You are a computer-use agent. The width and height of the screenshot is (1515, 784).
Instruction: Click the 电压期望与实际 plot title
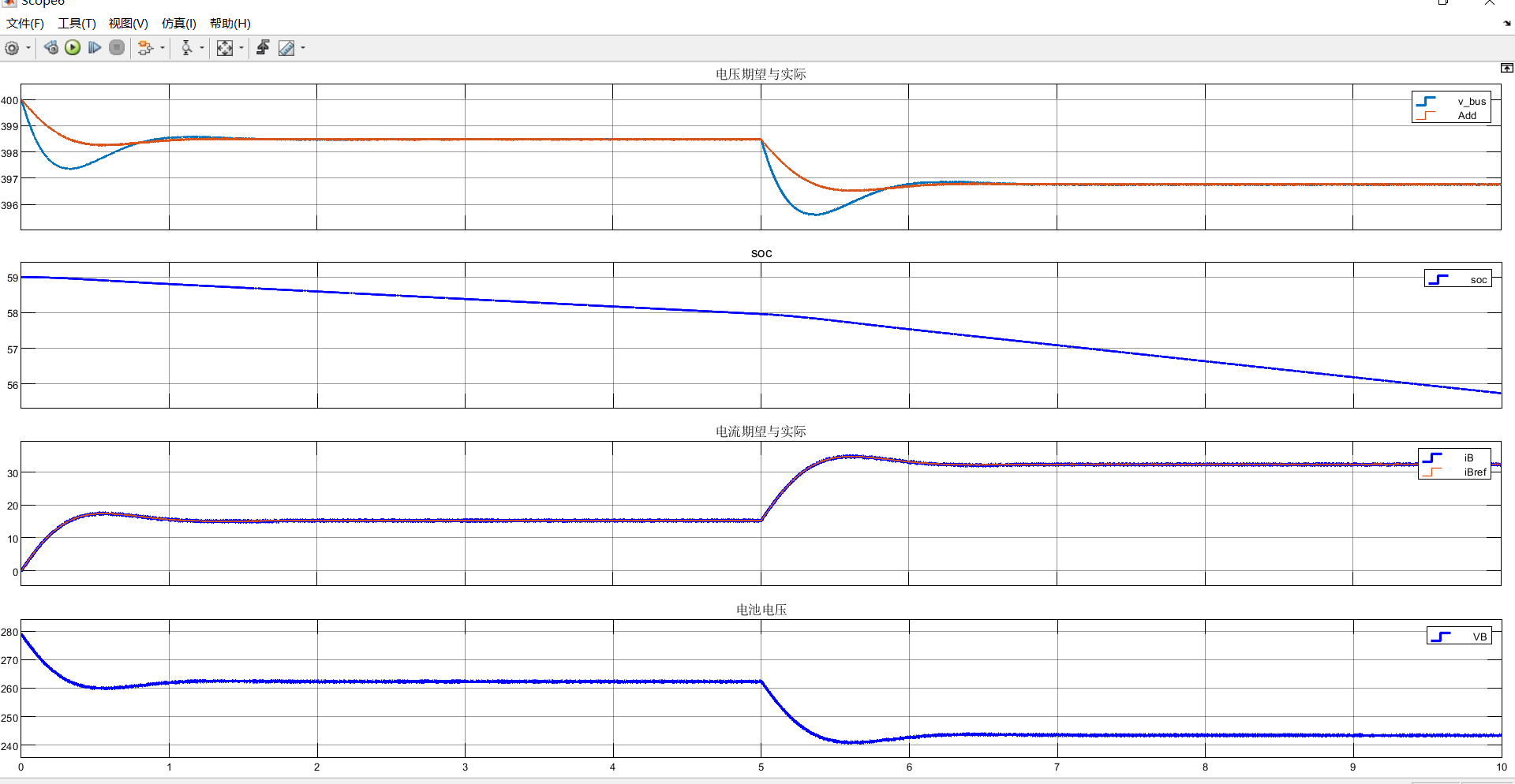pos(761,74)
